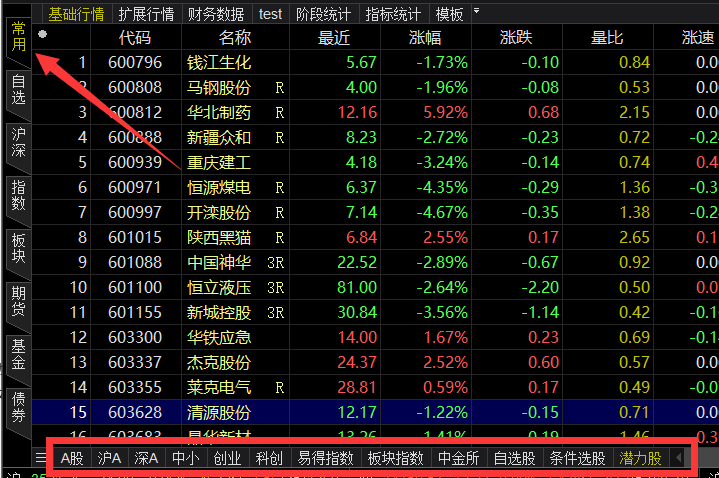The image size is (719, 478).
Task: Select stock 中国神华
Action: coord(219,262)
